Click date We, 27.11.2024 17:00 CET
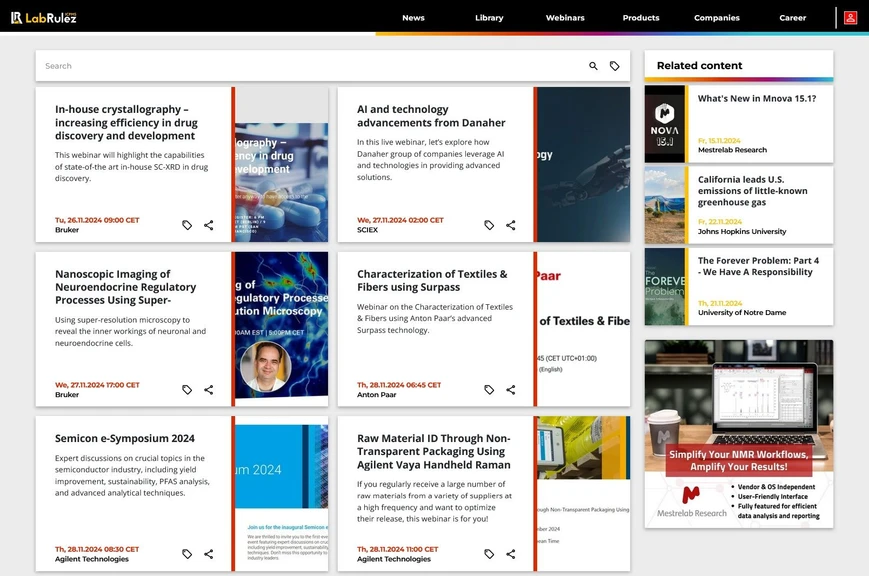 pos(97,385)
